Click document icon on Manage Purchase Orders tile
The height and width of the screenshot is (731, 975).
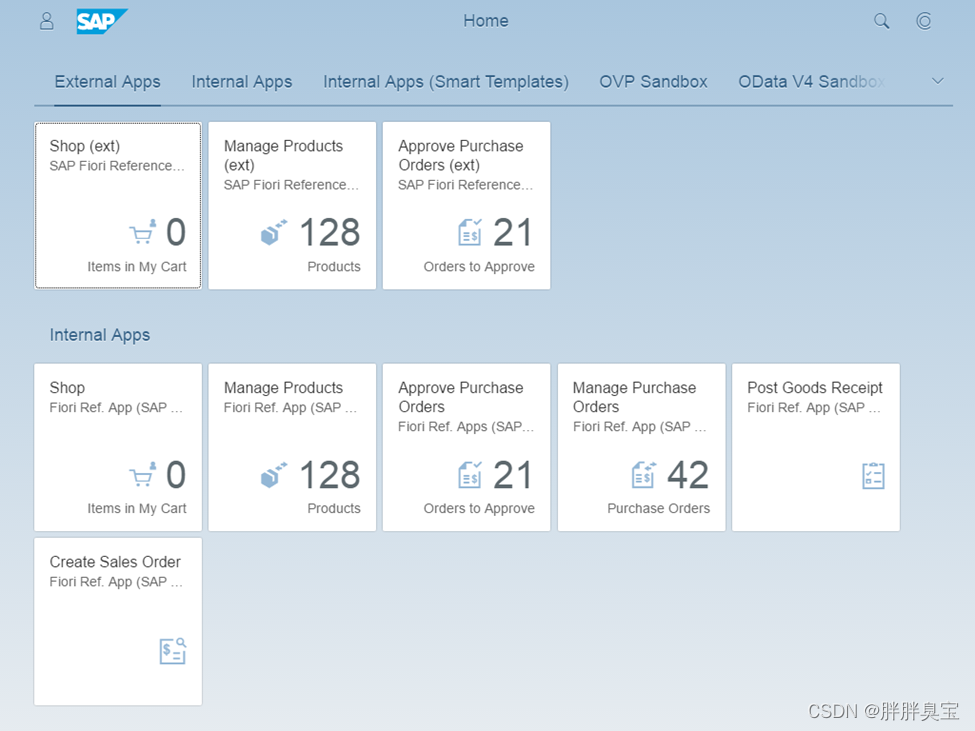coord(644,475)
